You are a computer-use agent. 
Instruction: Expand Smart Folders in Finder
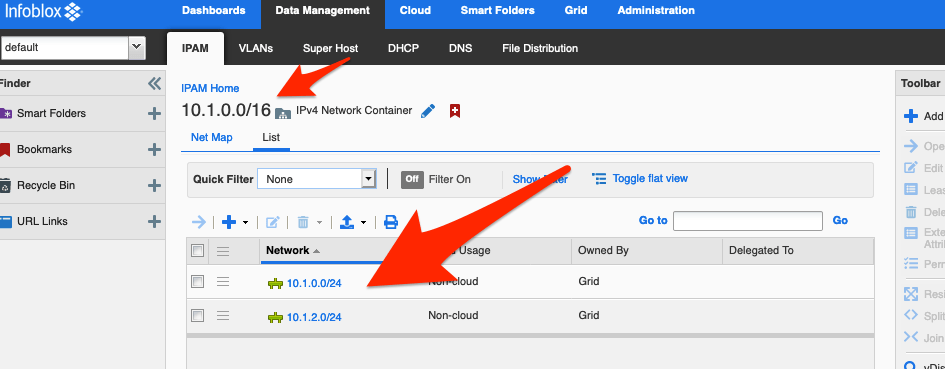pos(154,113)
